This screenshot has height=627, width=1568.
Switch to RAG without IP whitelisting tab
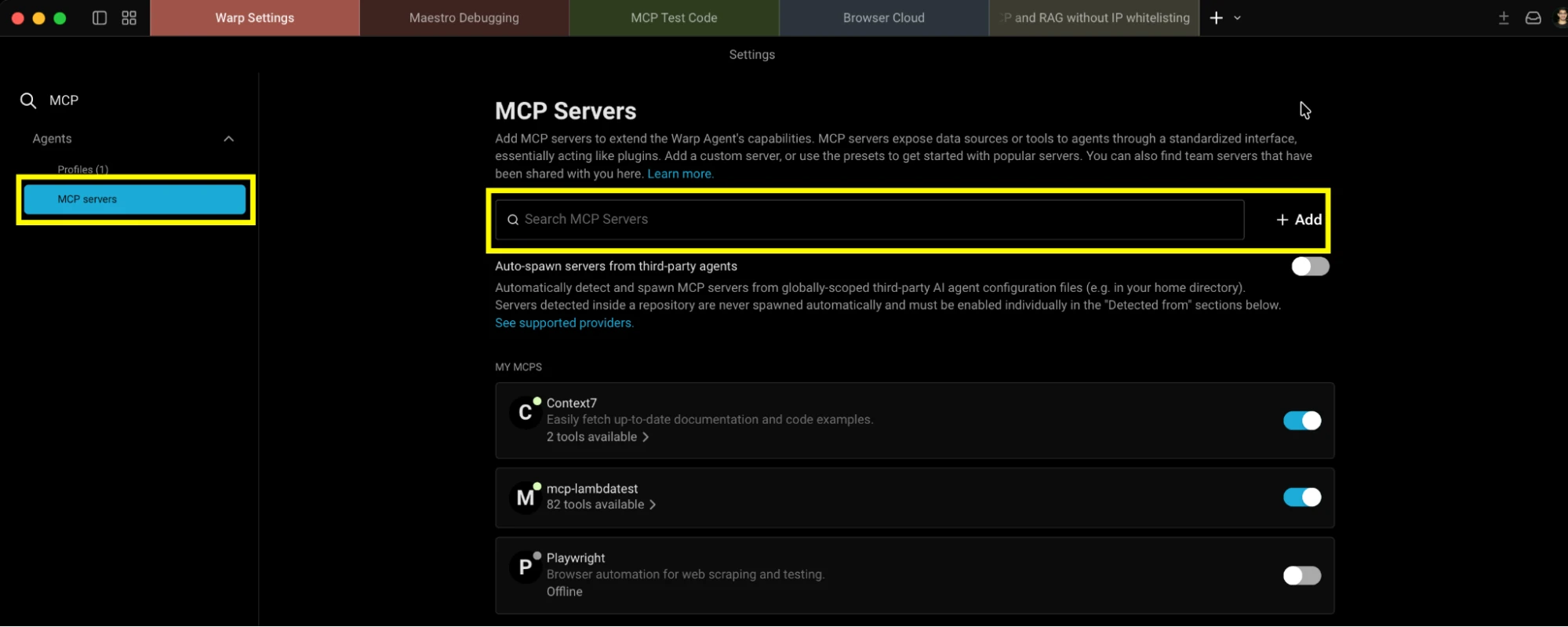click(x=1095, y=18)
